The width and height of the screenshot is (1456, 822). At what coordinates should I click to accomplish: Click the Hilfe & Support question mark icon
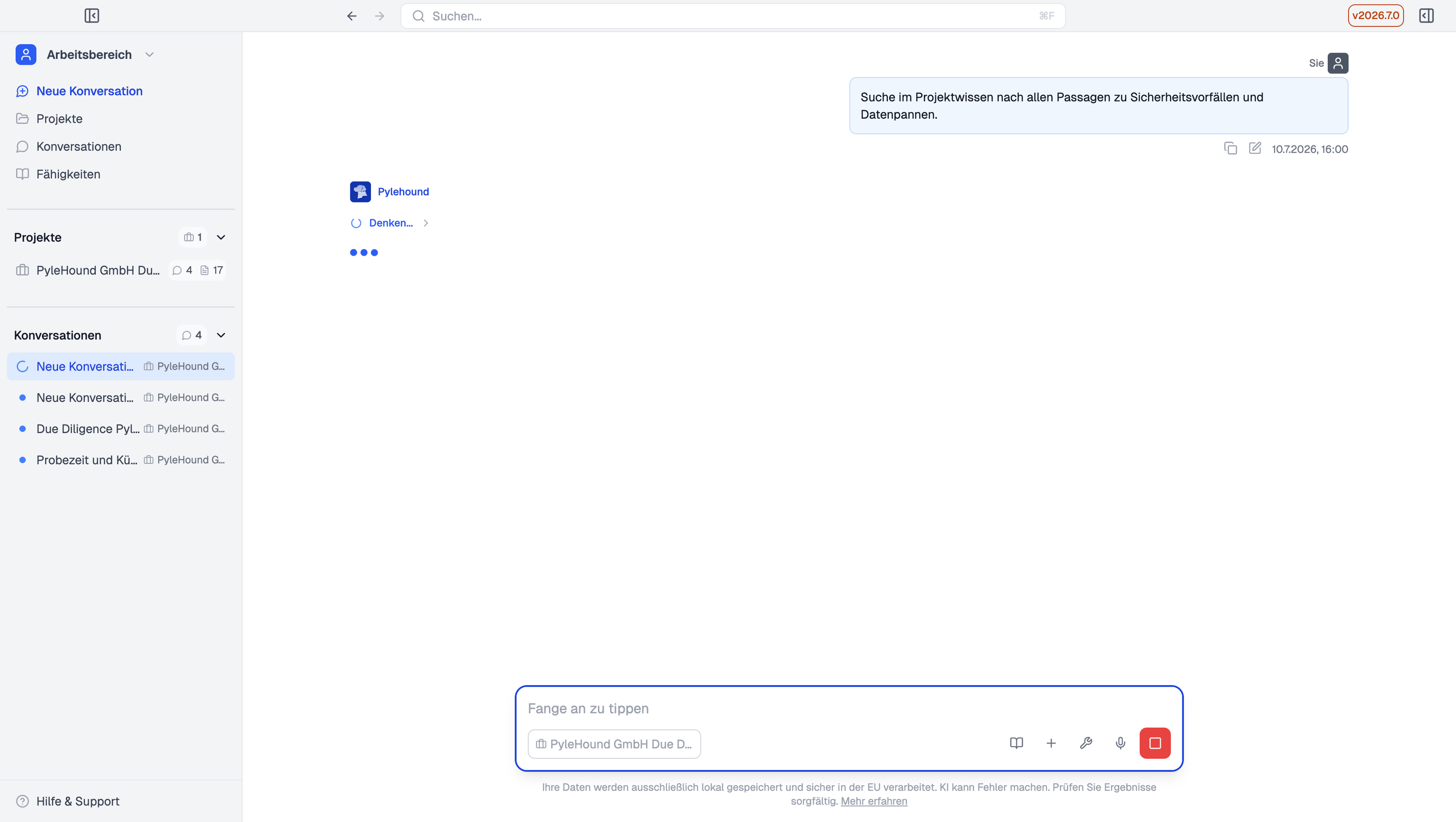(x=23, y=801)
